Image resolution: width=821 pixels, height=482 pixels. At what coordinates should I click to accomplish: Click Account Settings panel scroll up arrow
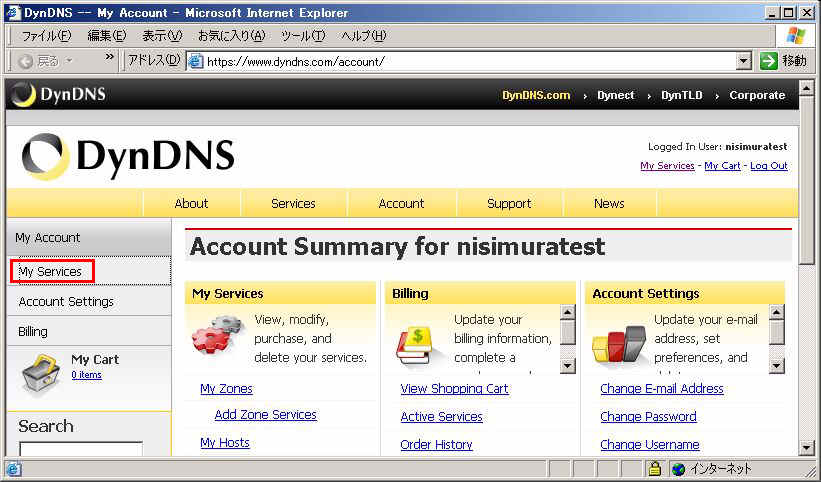[x=777, y=312]
